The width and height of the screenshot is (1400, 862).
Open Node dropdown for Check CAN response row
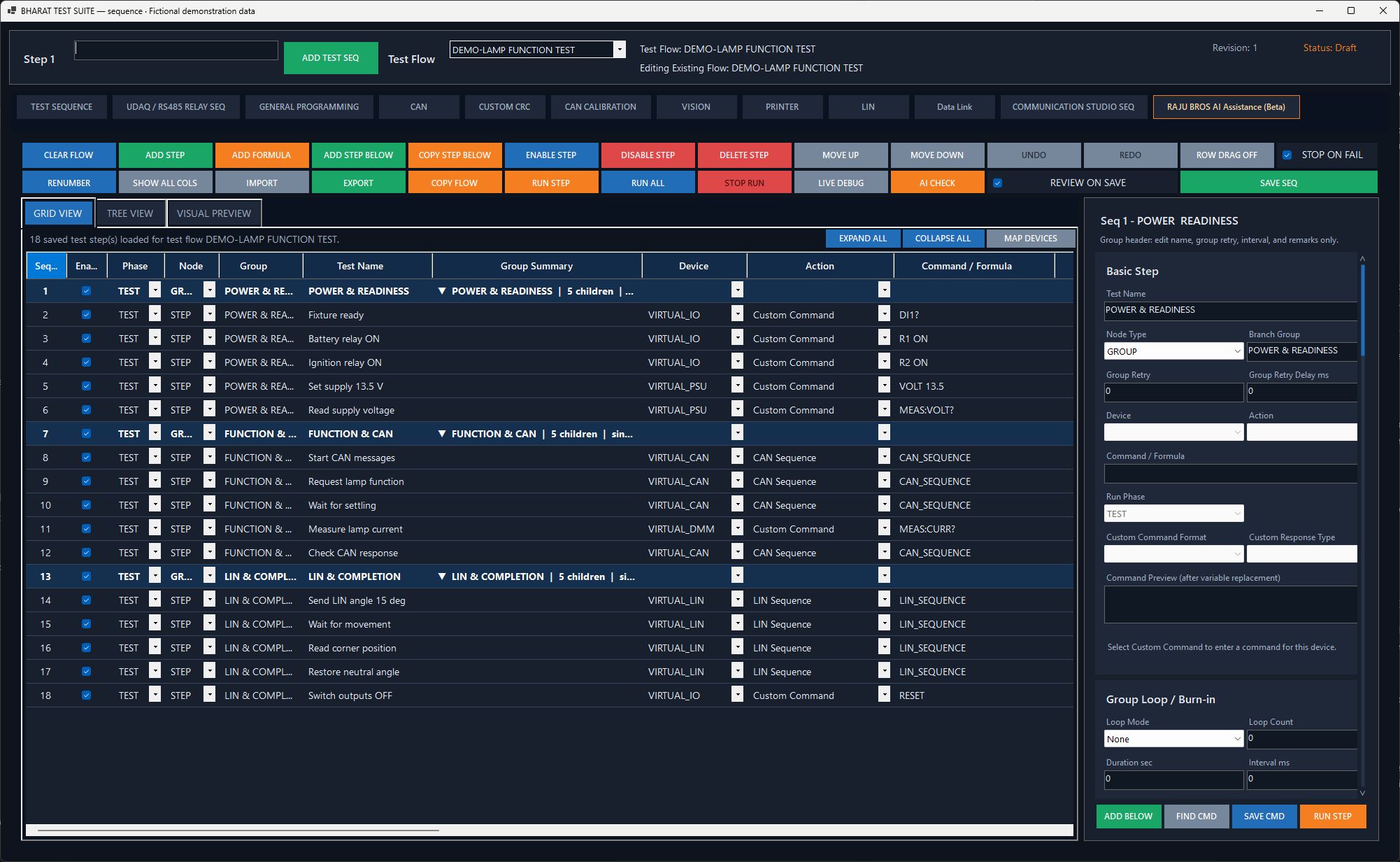[209, 552]
